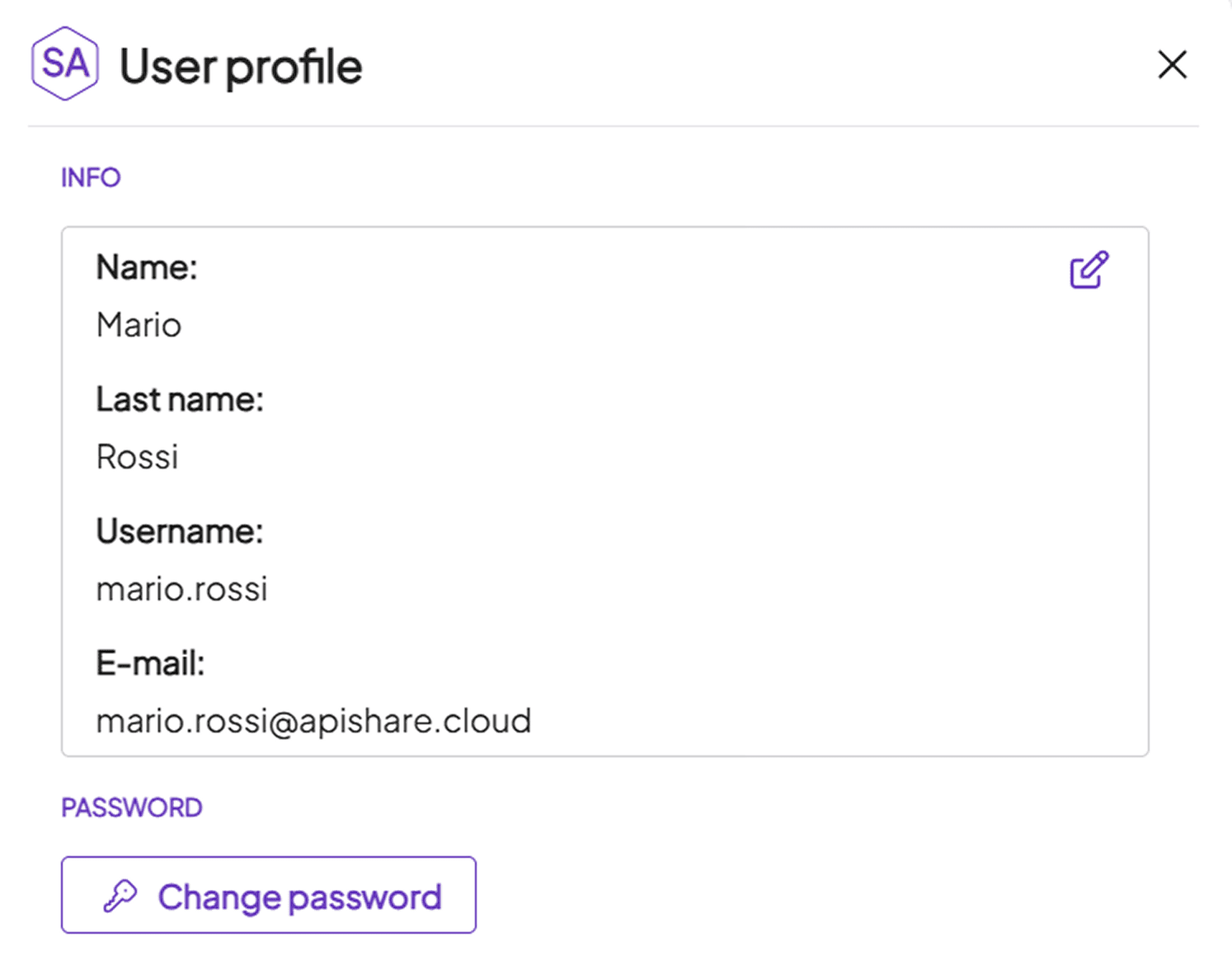Click the E-mail: field label
Viewport: 1232px width, 965px height.
click(x=150, y=663)
